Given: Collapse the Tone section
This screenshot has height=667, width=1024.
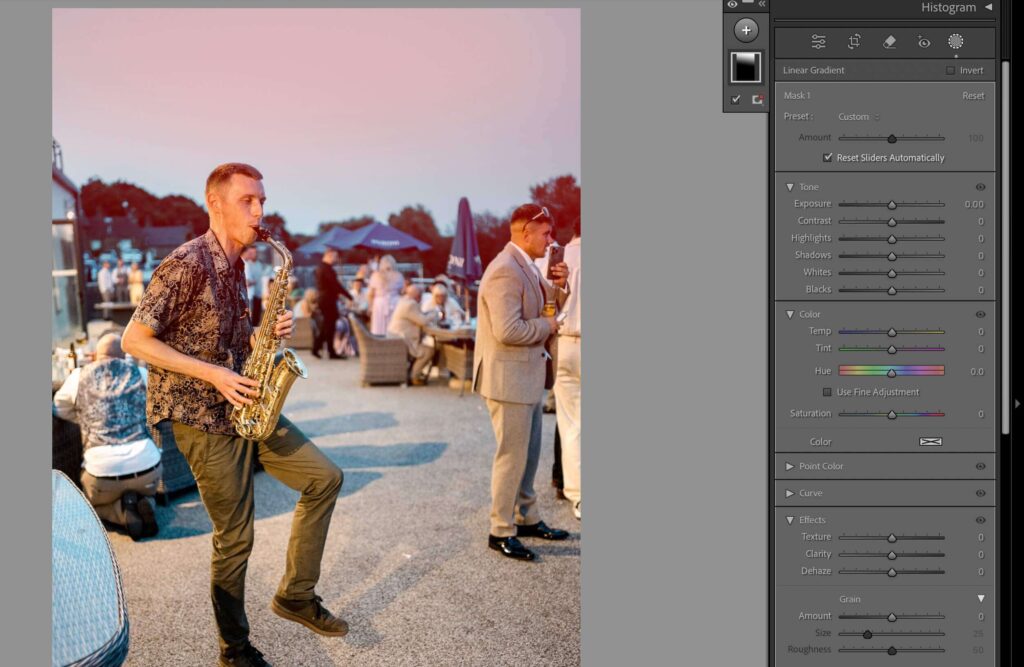Looking at the screenshot, I should point(790,186).
